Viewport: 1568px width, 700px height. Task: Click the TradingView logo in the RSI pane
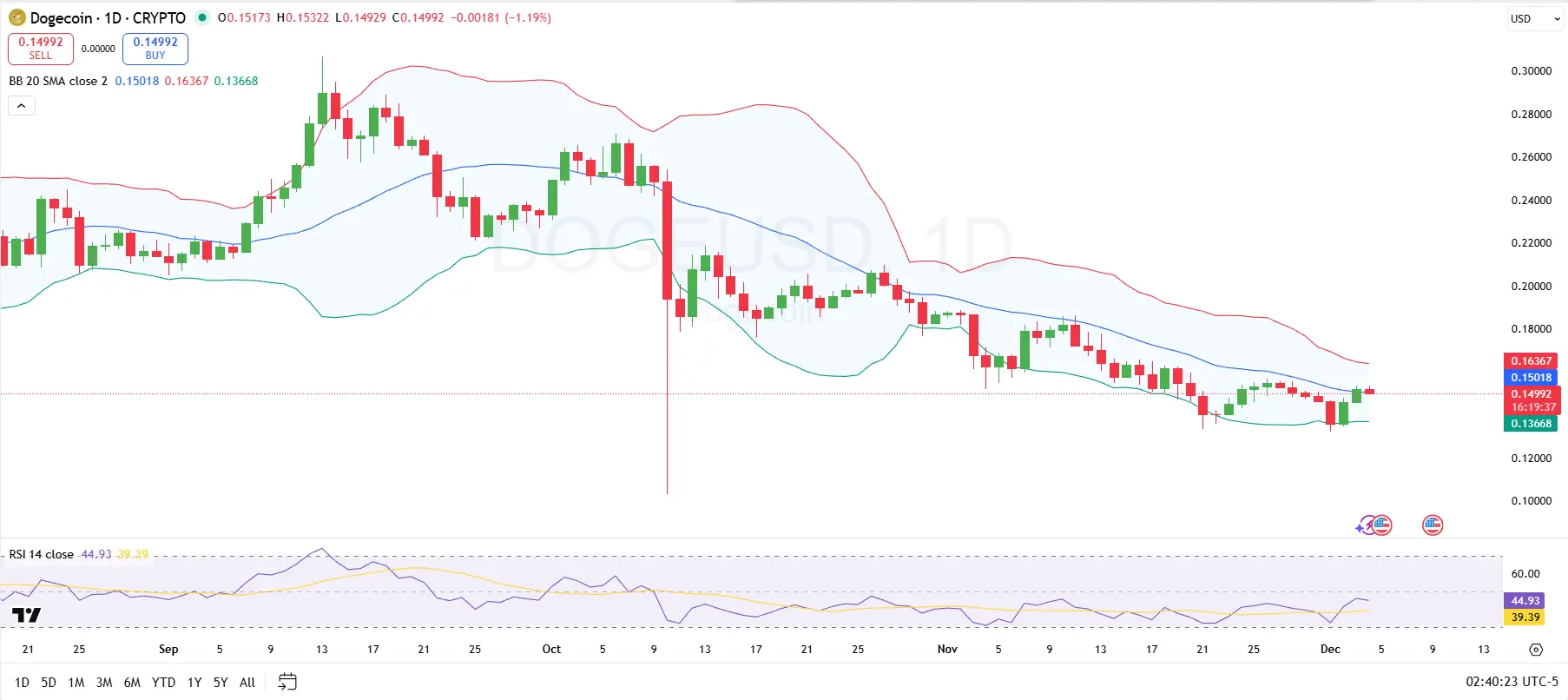pyautogui.click(x=27, y=615)
